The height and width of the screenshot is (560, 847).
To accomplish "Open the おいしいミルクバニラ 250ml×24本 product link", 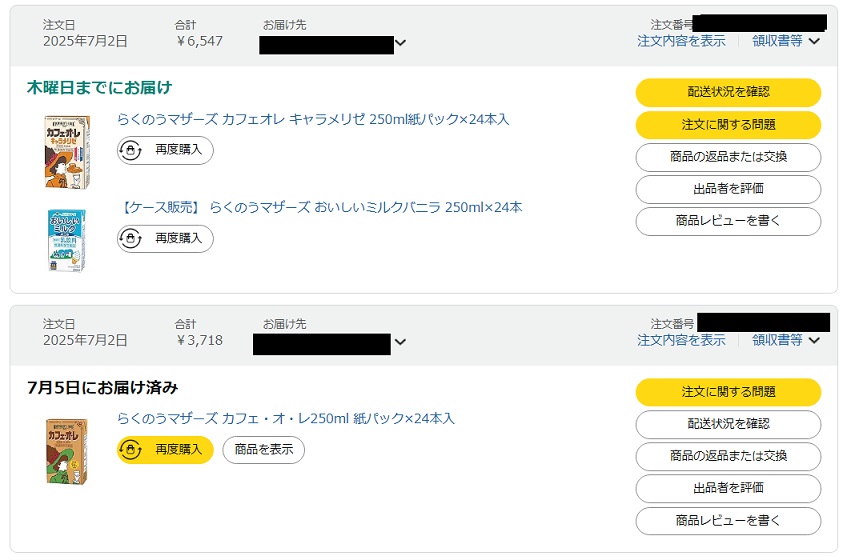I will click(x=320, y=207).
